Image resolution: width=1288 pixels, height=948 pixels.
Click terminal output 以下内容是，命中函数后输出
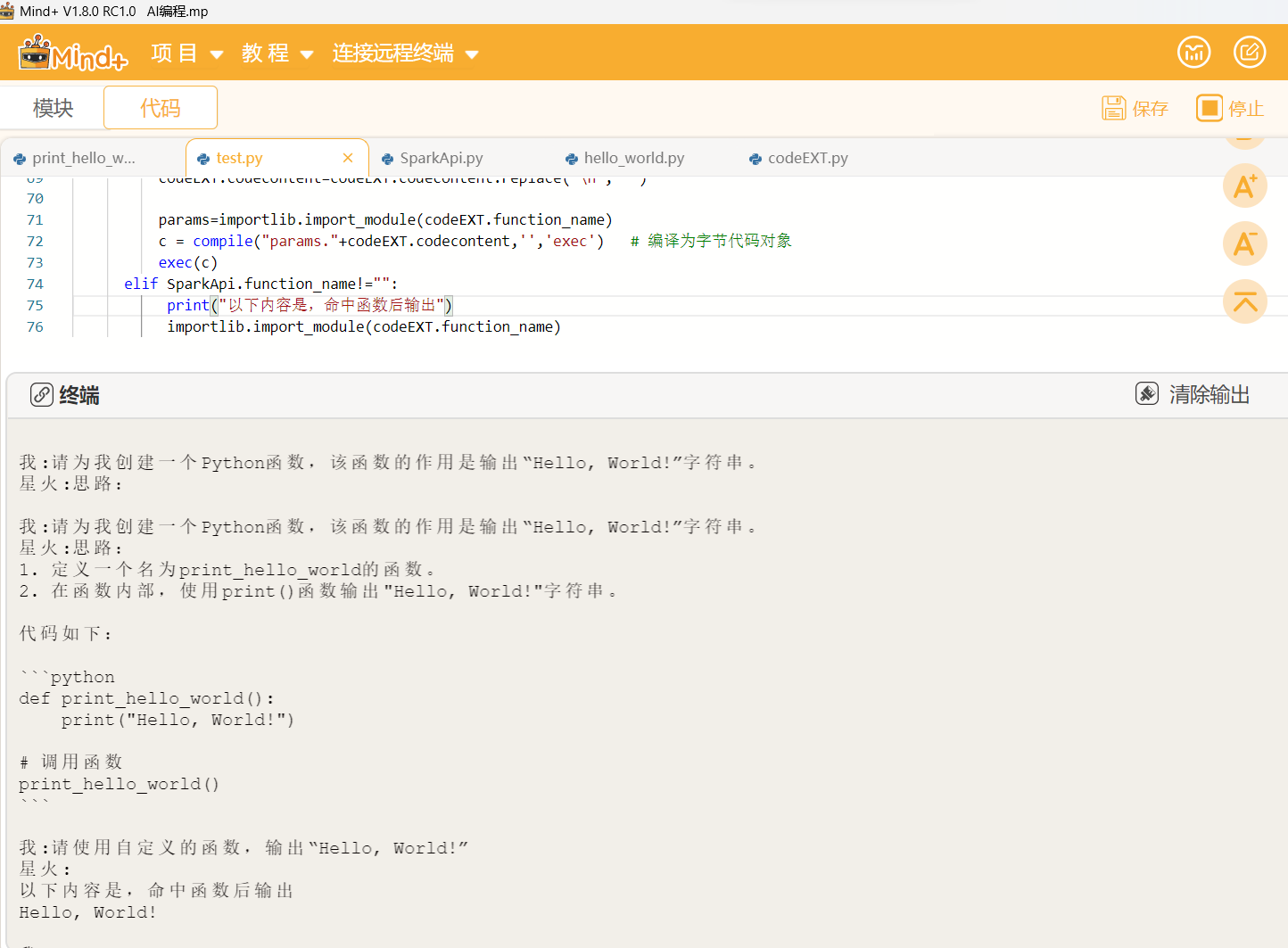[156, 890]
